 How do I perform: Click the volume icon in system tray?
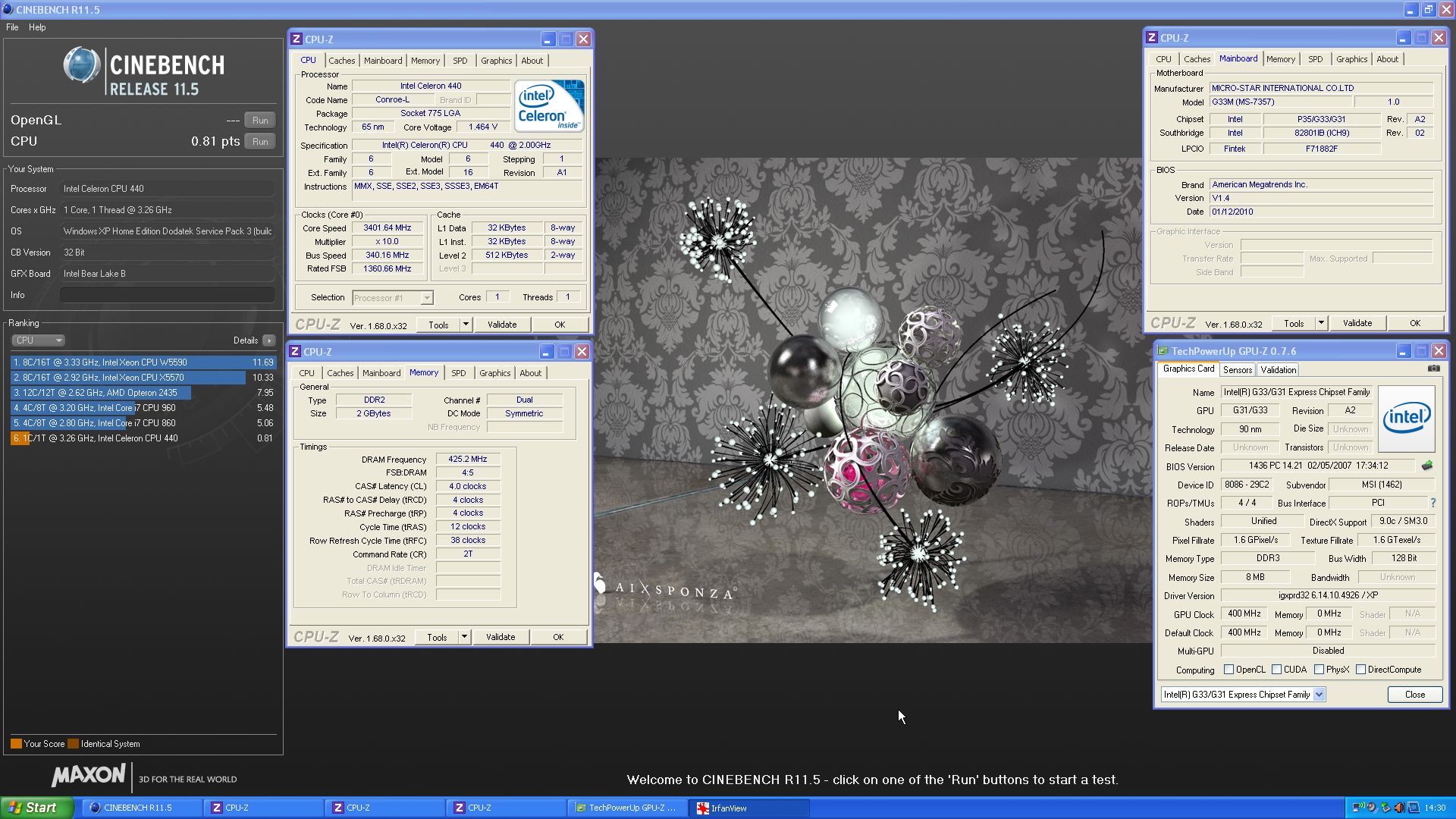[x=1398, y=808]
